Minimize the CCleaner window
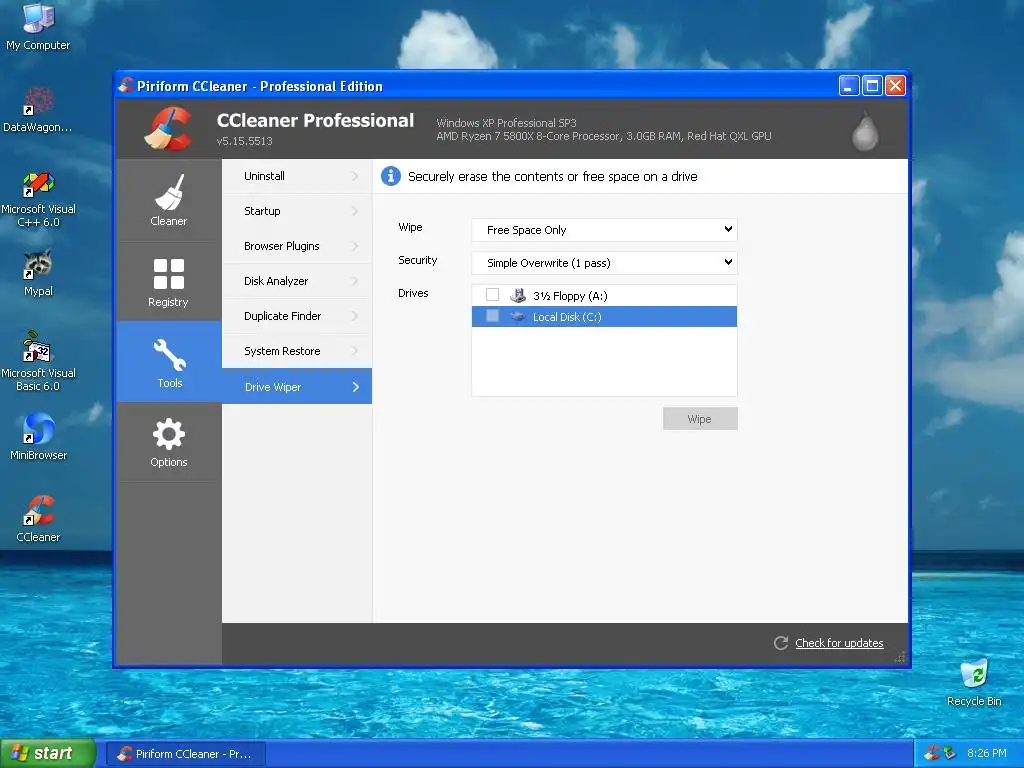The image size is (1024, 768). [x=848, y=86]
